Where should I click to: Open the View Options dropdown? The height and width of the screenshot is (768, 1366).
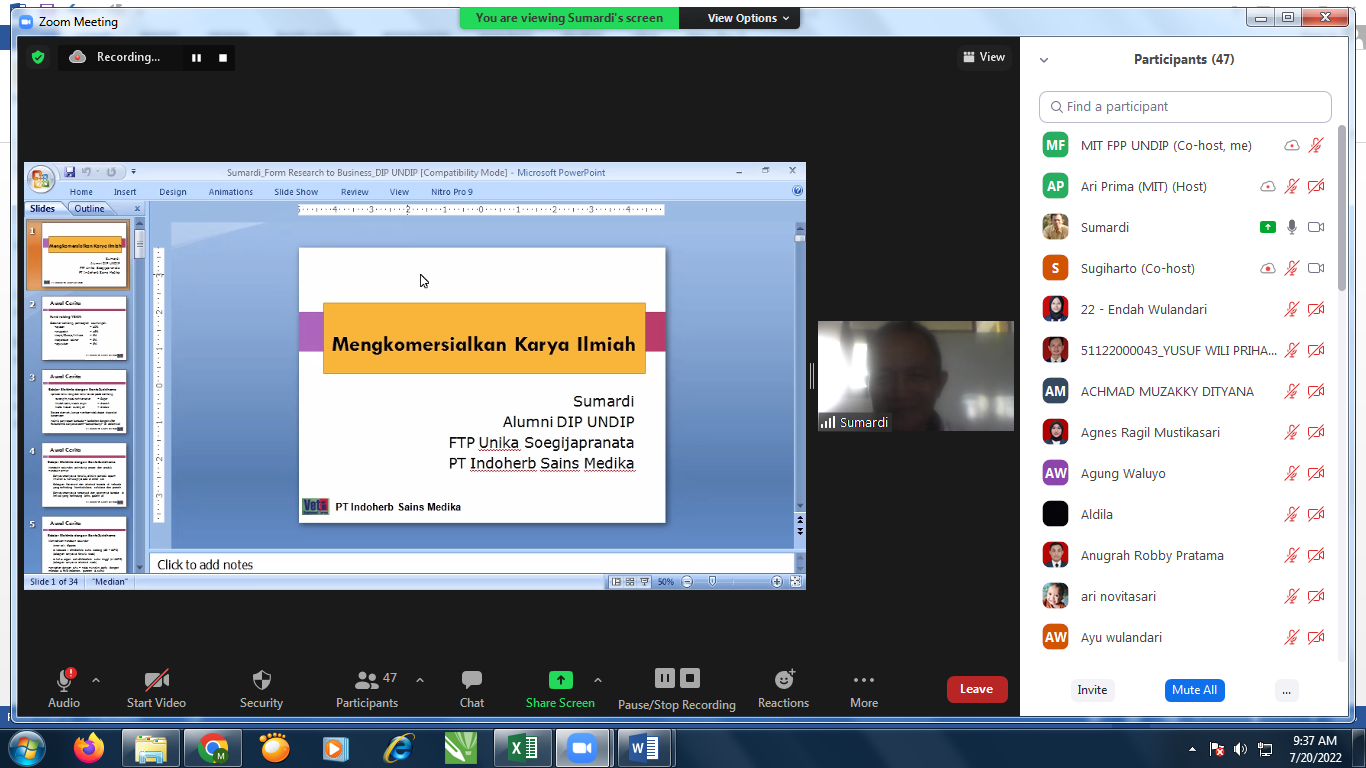tap(748, 18)
